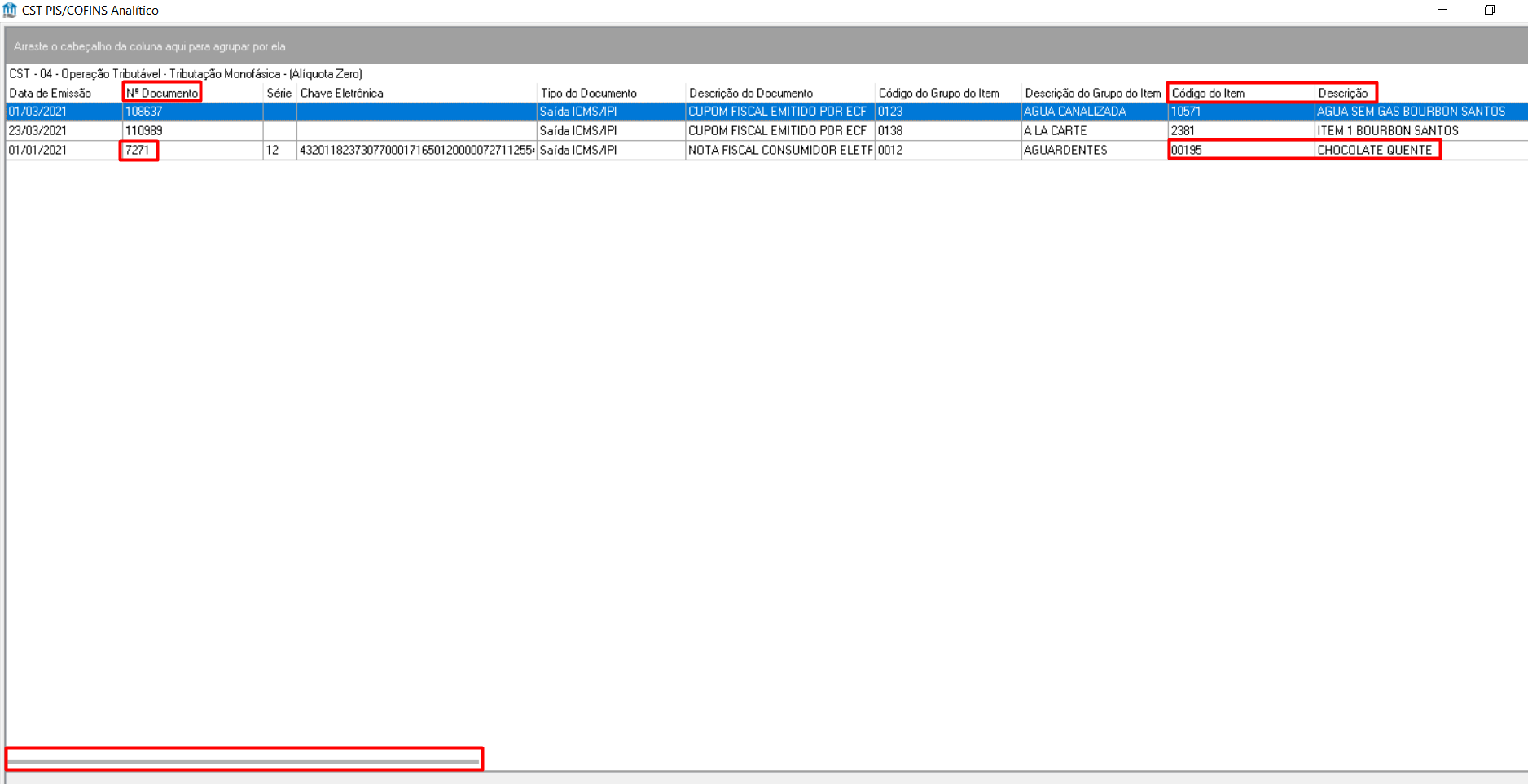Click the série value 12 cell

click(279, 150)
